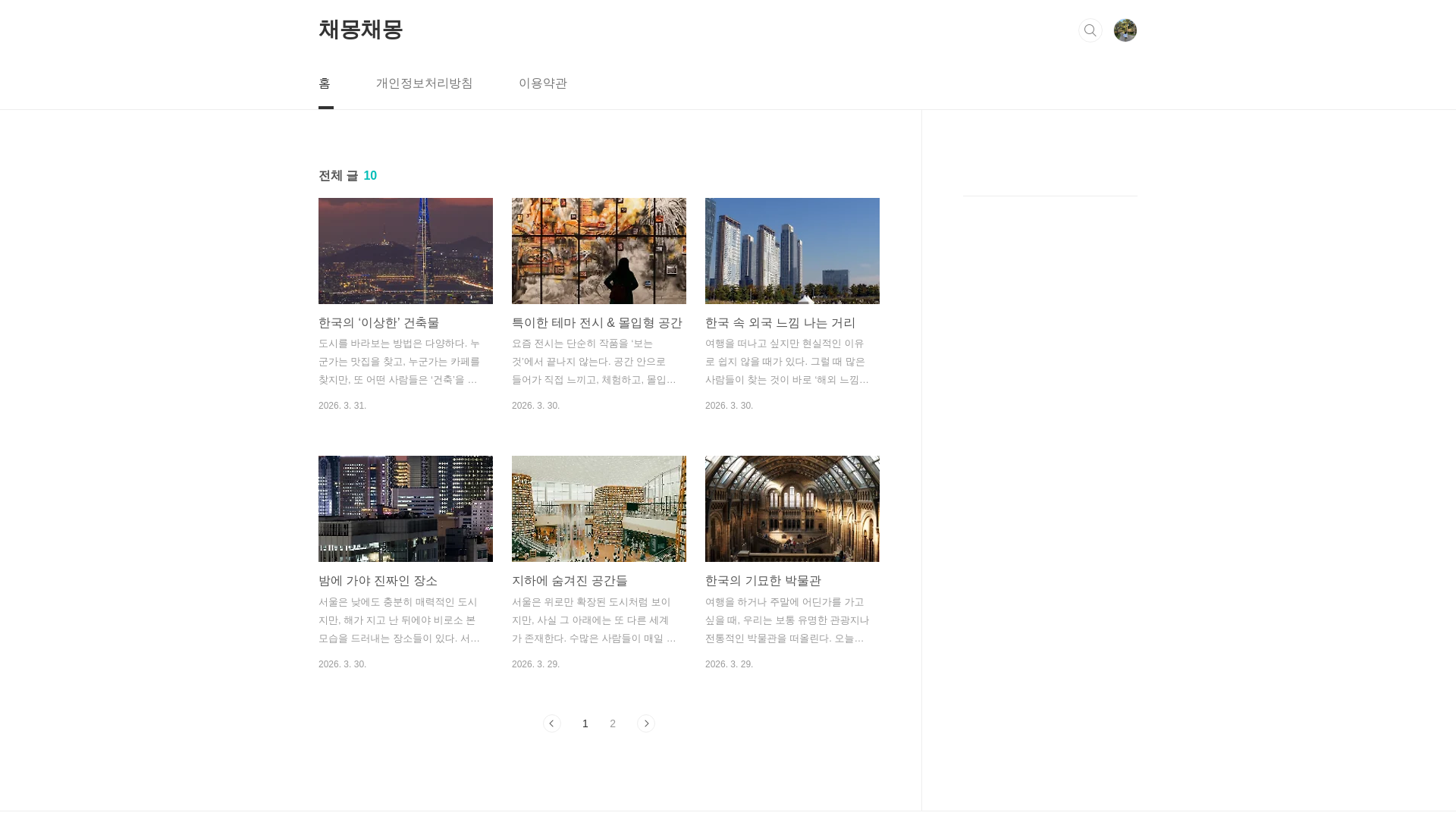Click date under 한국의 기묘한 박물관 post
Image resolution: width=1456 pixels, height=819 pixels.
click(730, 664)
